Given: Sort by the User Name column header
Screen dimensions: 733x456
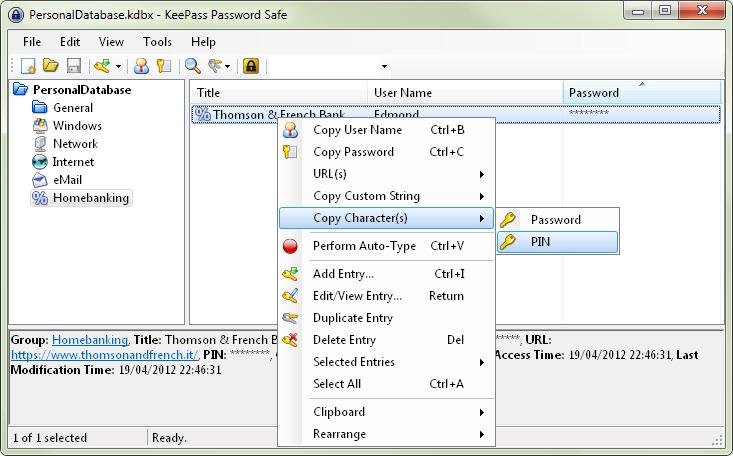Looking at the screenshot, I should (465, 93).
